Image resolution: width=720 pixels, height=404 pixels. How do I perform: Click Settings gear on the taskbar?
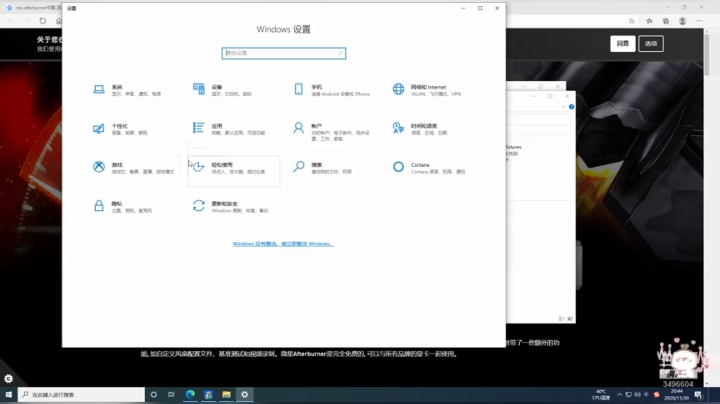coord(244,394)
